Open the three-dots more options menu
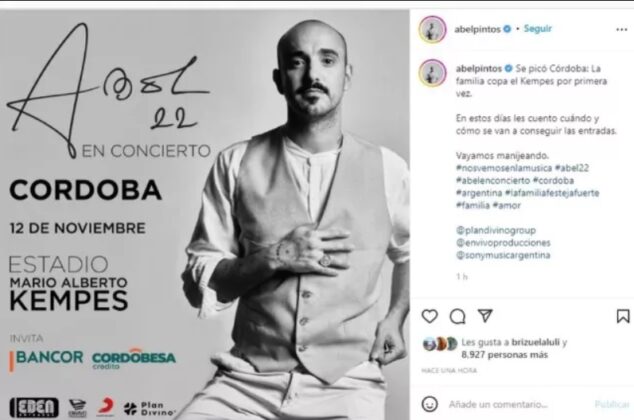The height and width of the screenshot is (420, 634). (621, 30)
